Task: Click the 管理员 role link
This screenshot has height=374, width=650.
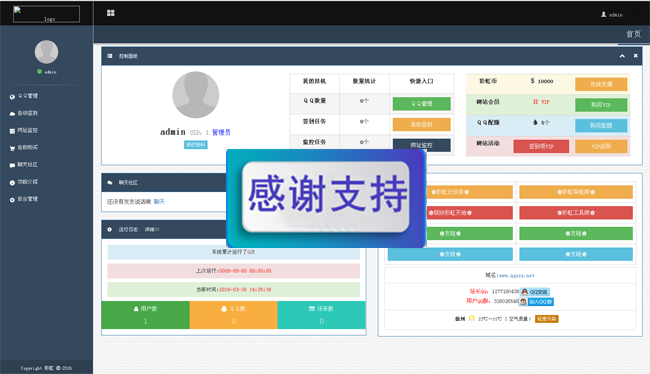Action: (x=221, y=132)
